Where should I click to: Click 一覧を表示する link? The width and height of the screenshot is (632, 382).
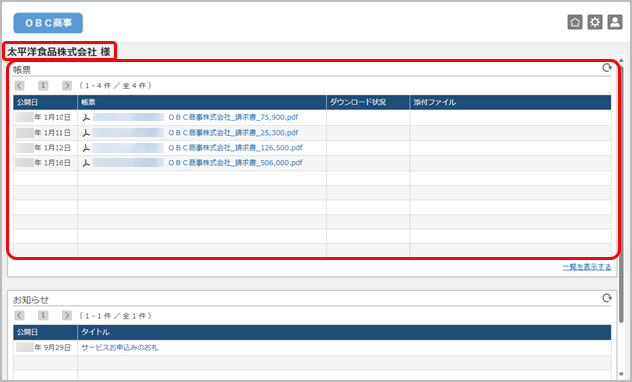(587, 267)
